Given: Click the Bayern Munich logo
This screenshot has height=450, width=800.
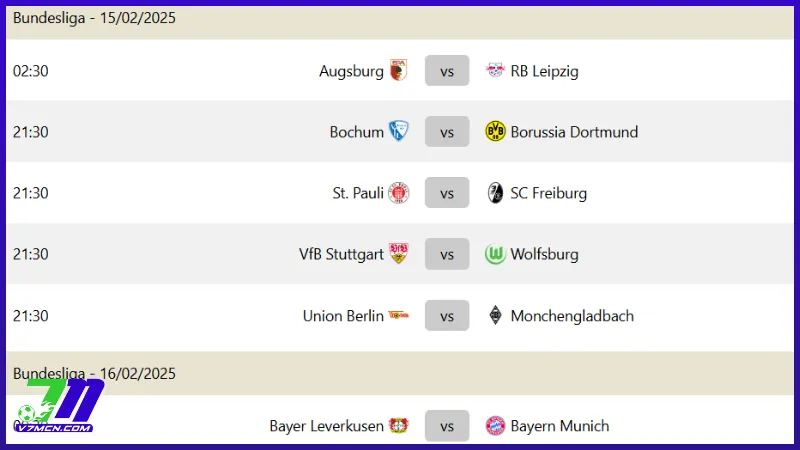Looking at the screenshot, I should (x=495, y=426).
